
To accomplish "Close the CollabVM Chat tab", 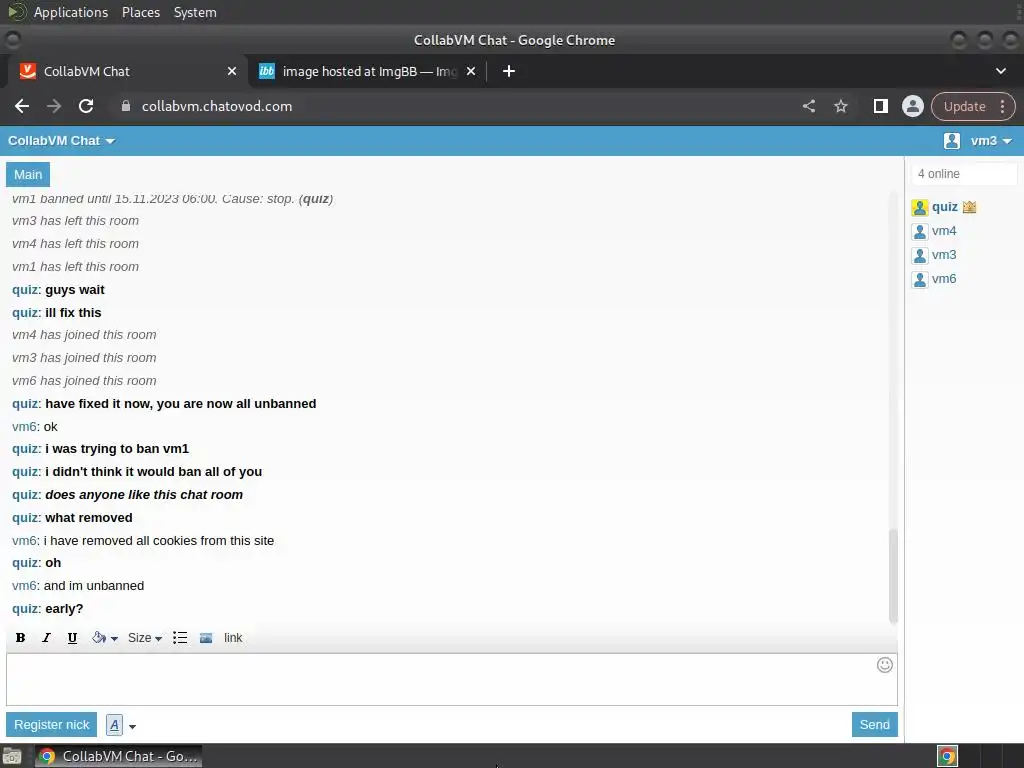I will (231, 71).
